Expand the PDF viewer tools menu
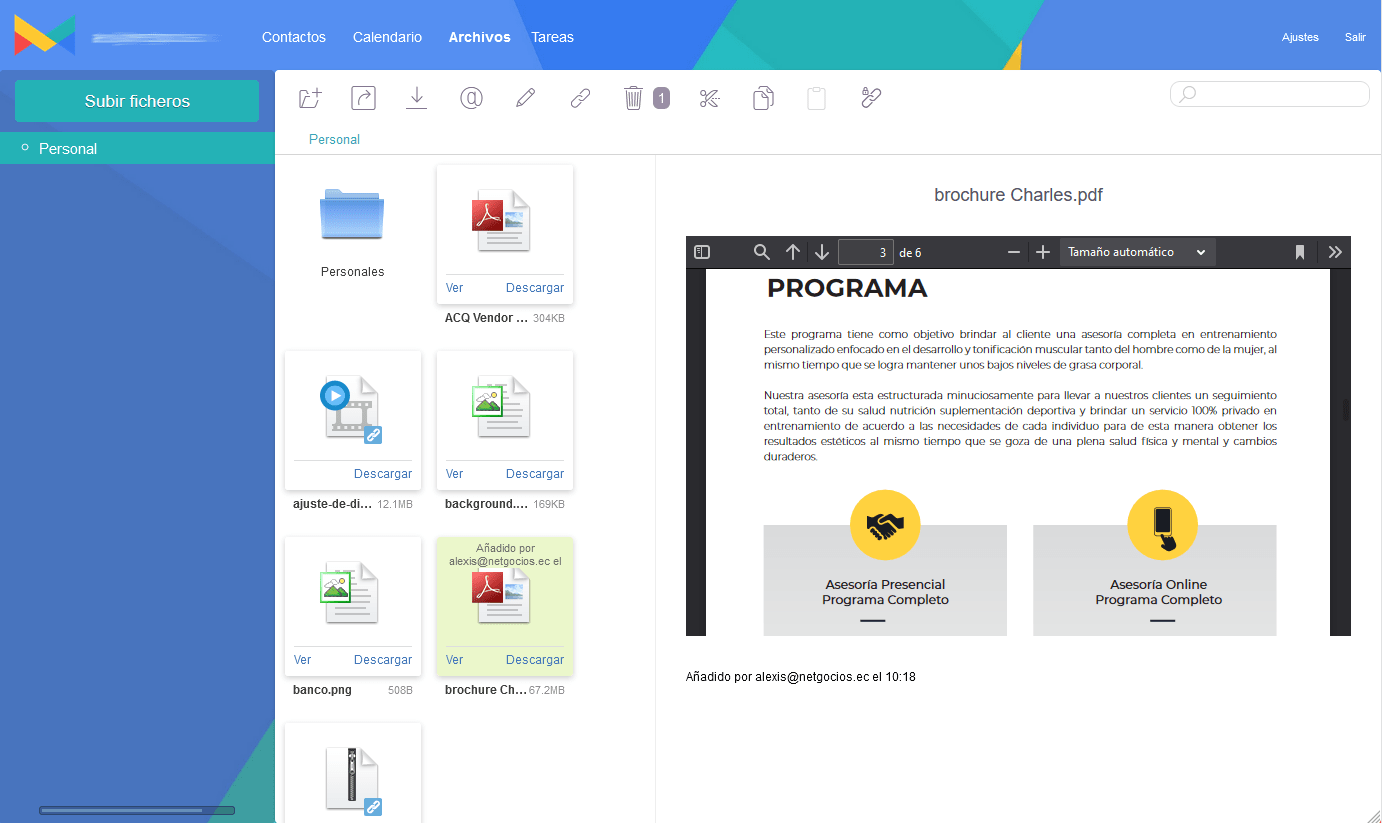 1335,252
